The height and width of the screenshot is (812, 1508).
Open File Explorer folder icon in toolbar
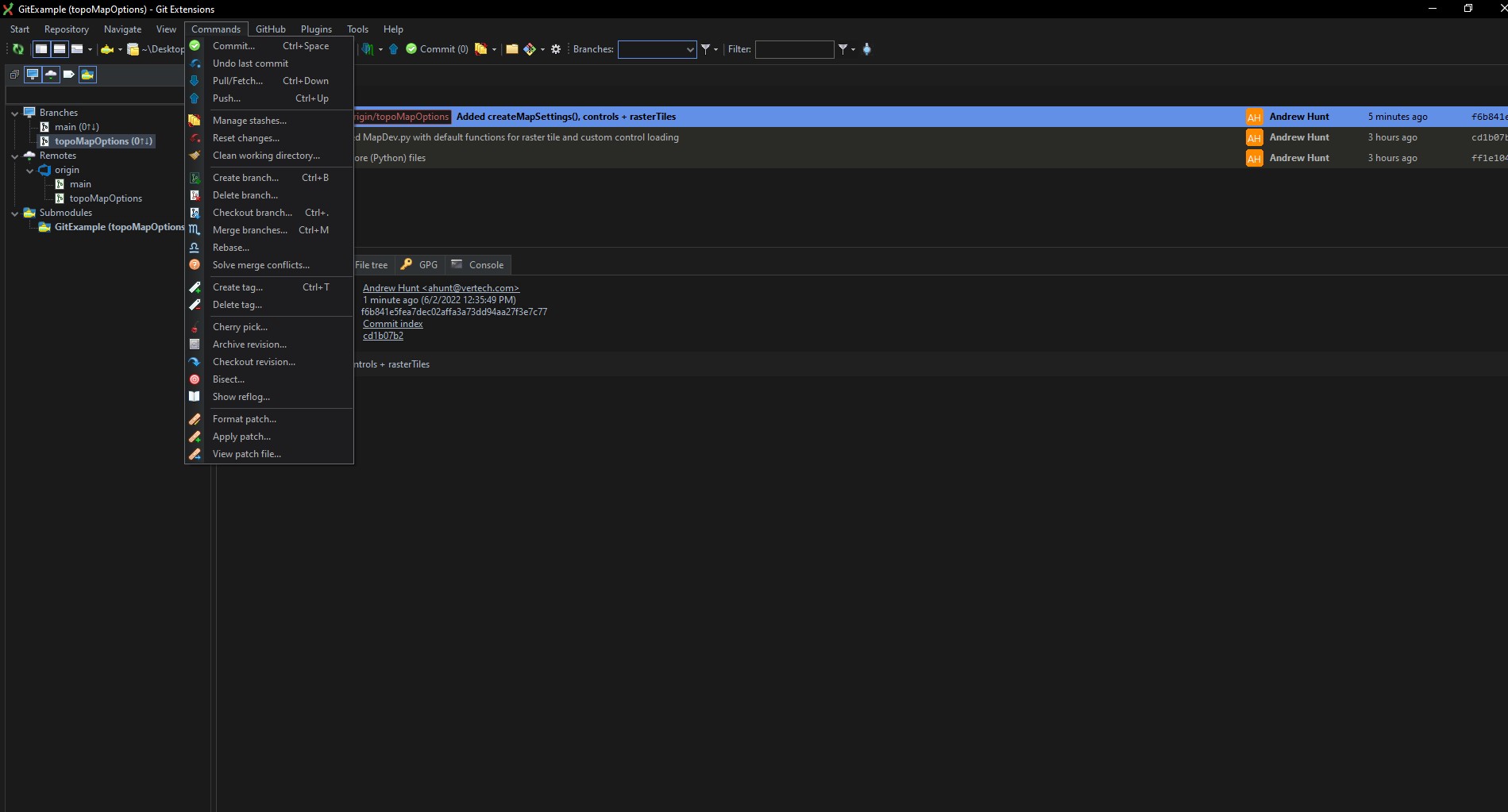click(512, 49)
